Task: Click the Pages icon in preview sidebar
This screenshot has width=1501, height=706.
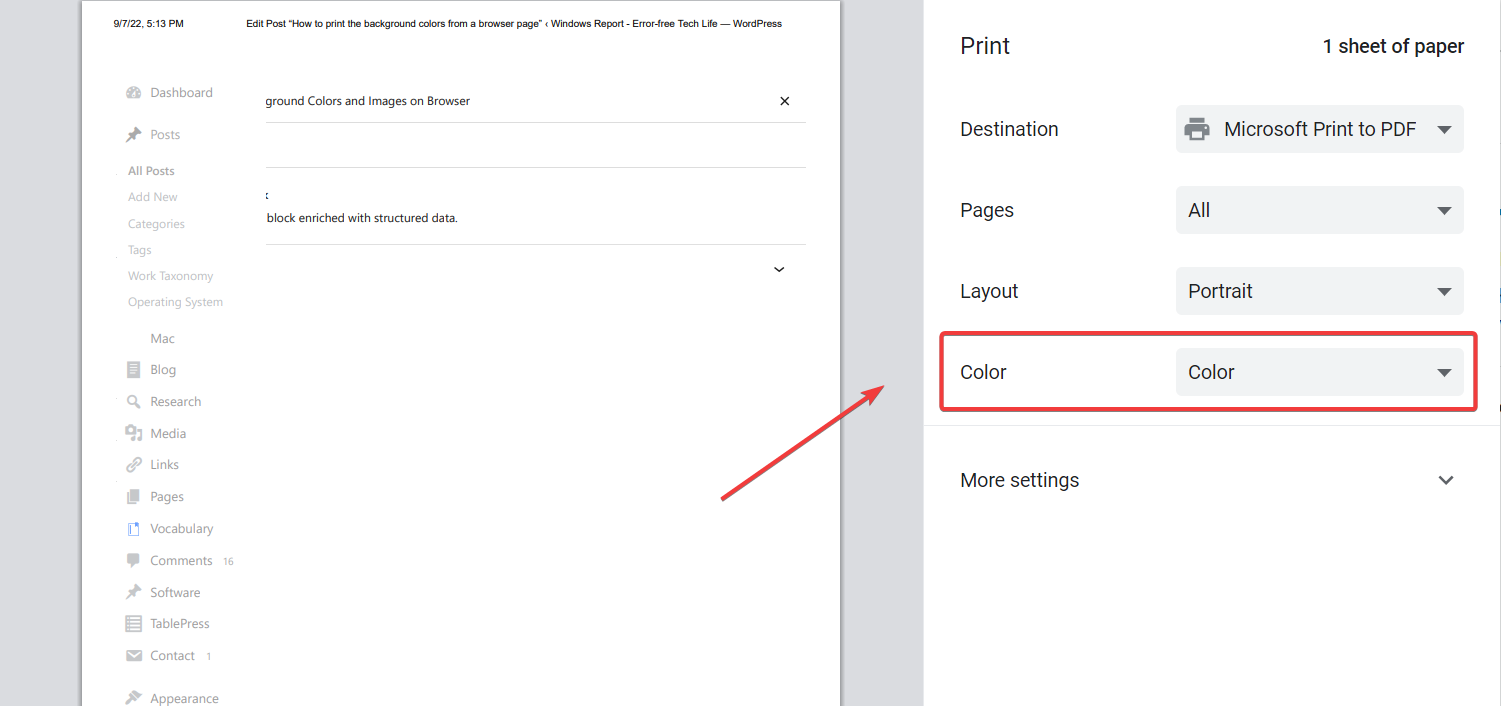Action: [134, 497]
